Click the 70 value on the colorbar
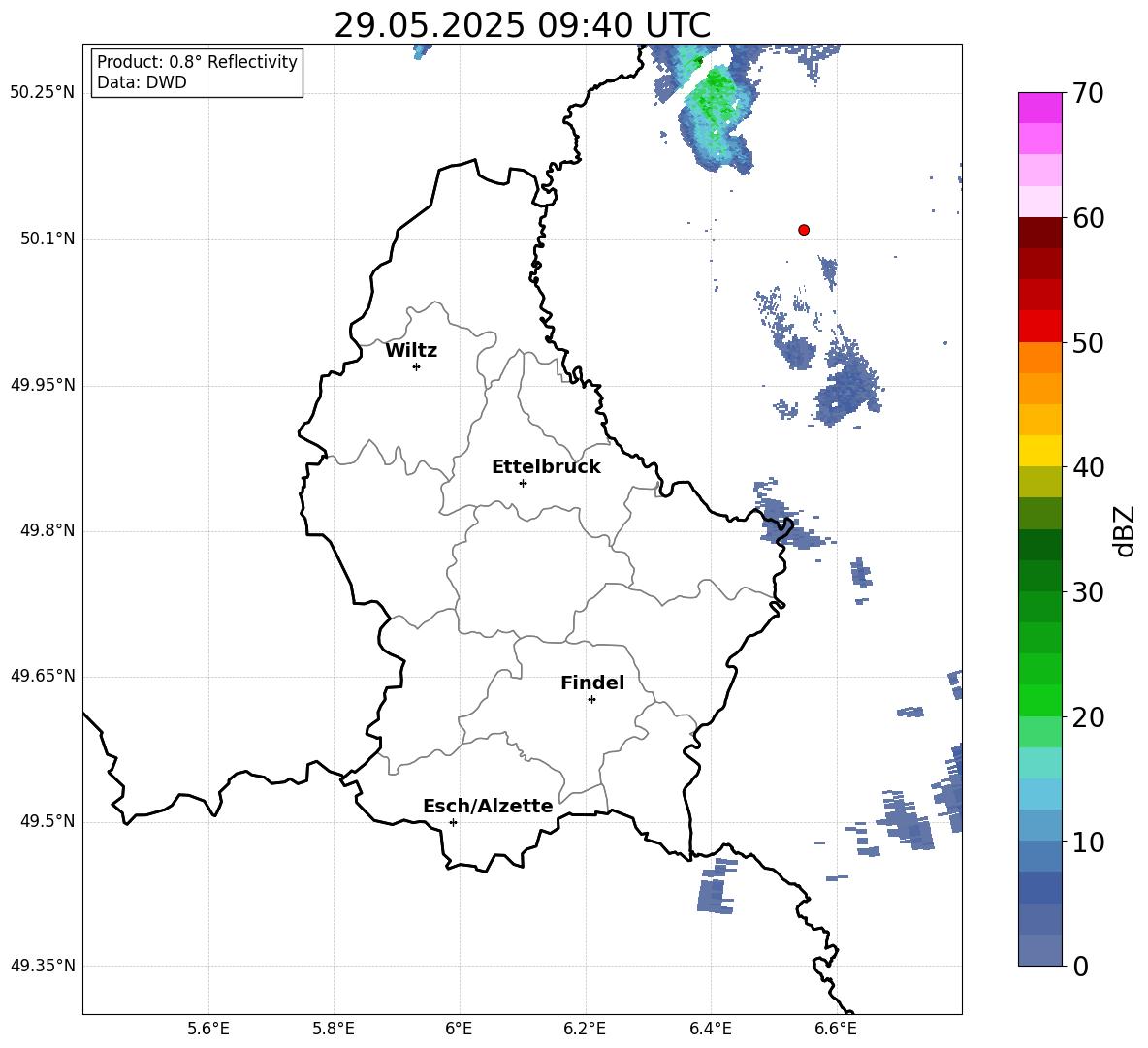 1087,94
